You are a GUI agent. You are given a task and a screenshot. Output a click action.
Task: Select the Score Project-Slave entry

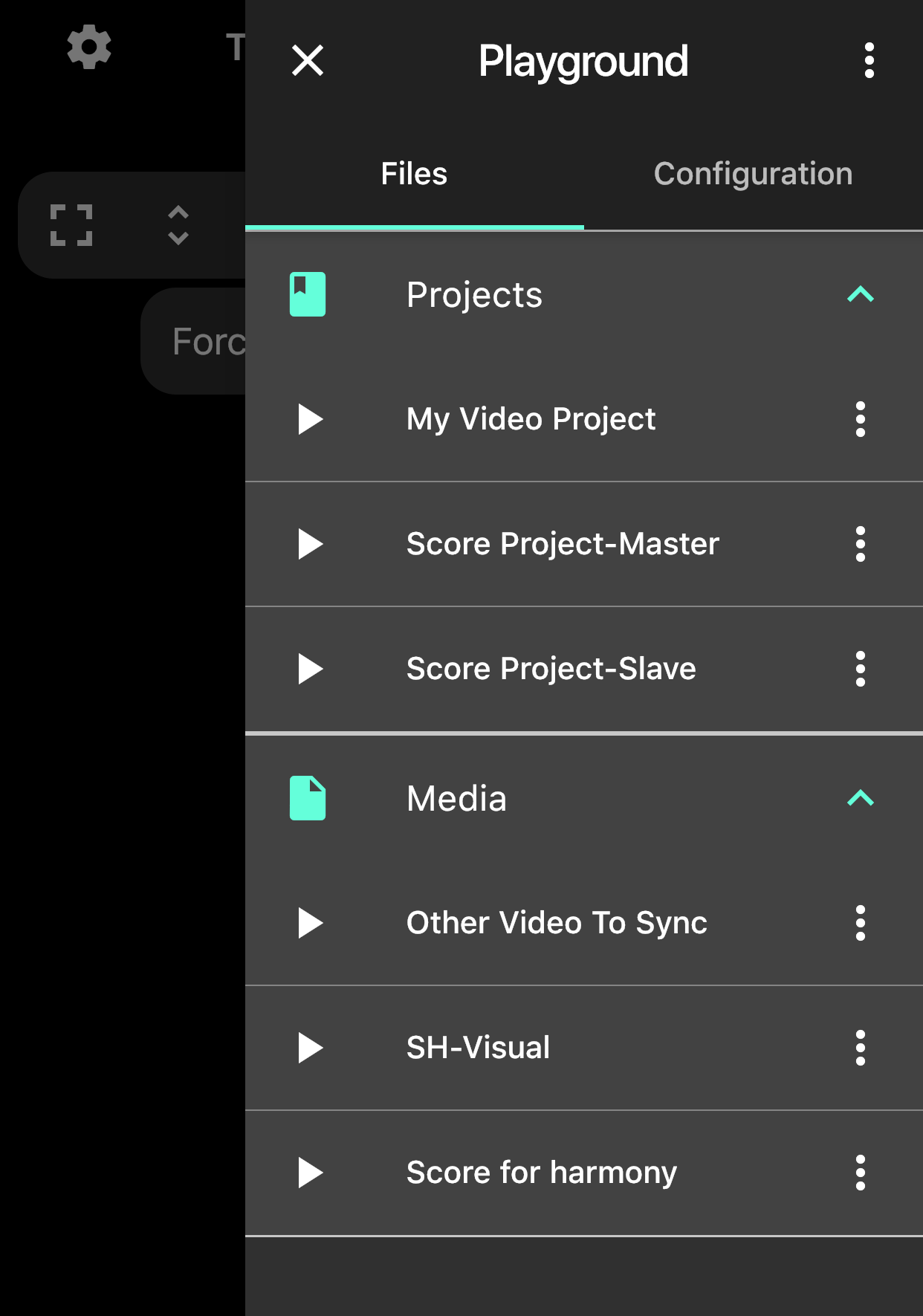point(551,669)
